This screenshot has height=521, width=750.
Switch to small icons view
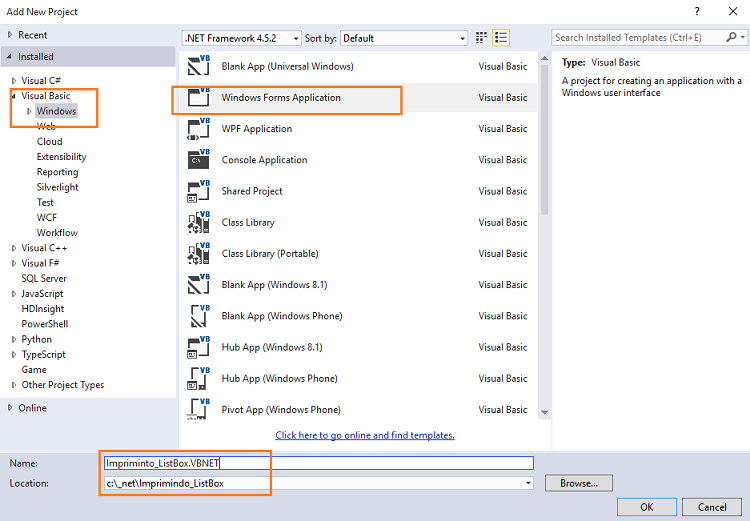coord(481,38)
